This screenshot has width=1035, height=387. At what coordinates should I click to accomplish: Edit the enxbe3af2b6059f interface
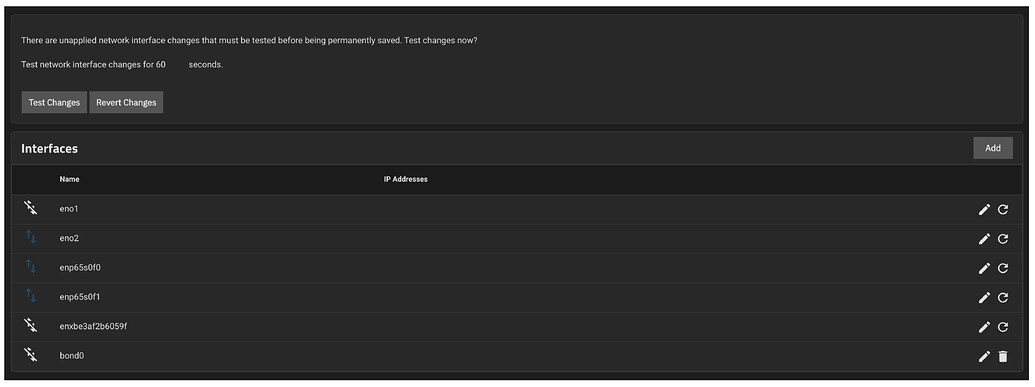click(x=984, y=327)
